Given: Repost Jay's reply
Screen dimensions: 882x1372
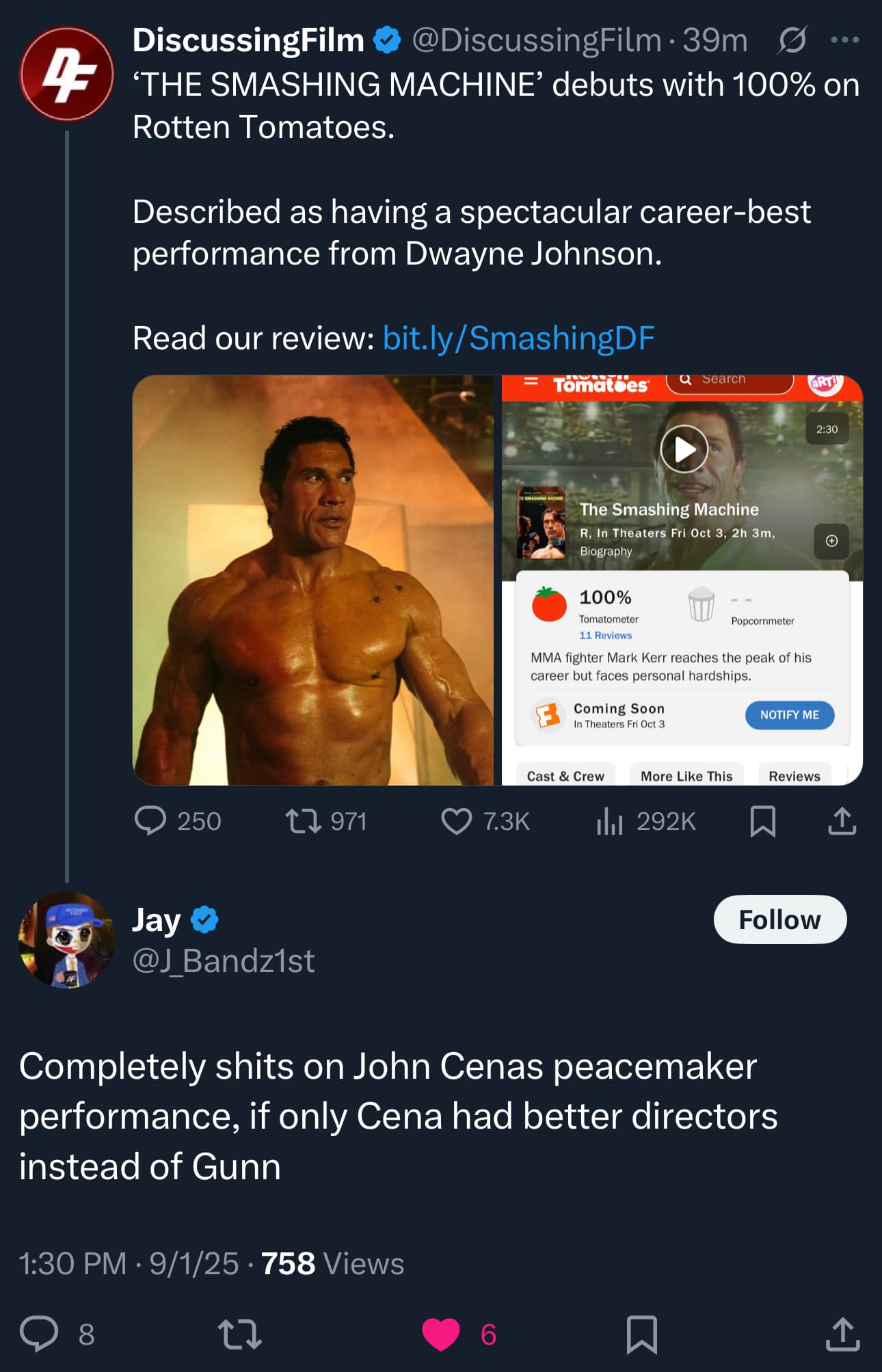Looking at the screenshot, I should click(x=239, y=1334).
